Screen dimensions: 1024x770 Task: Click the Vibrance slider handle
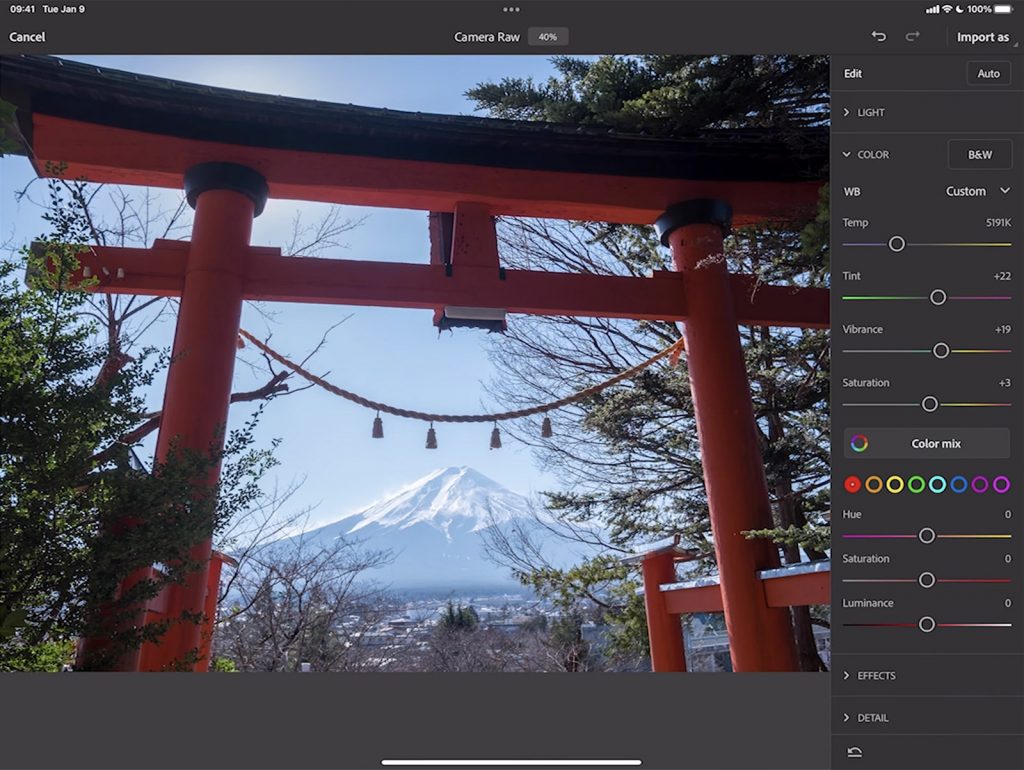941,351
